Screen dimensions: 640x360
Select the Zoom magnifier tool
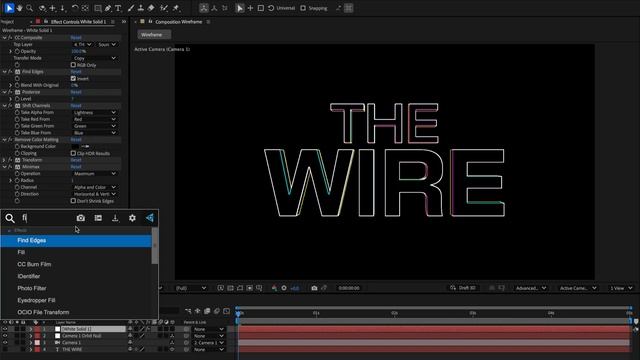tap(29, 8)
